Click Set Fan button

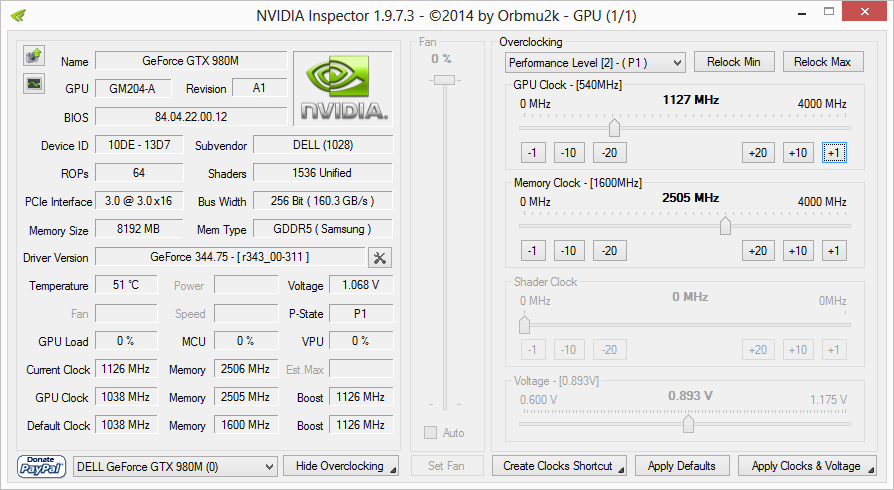pos(446,466)
